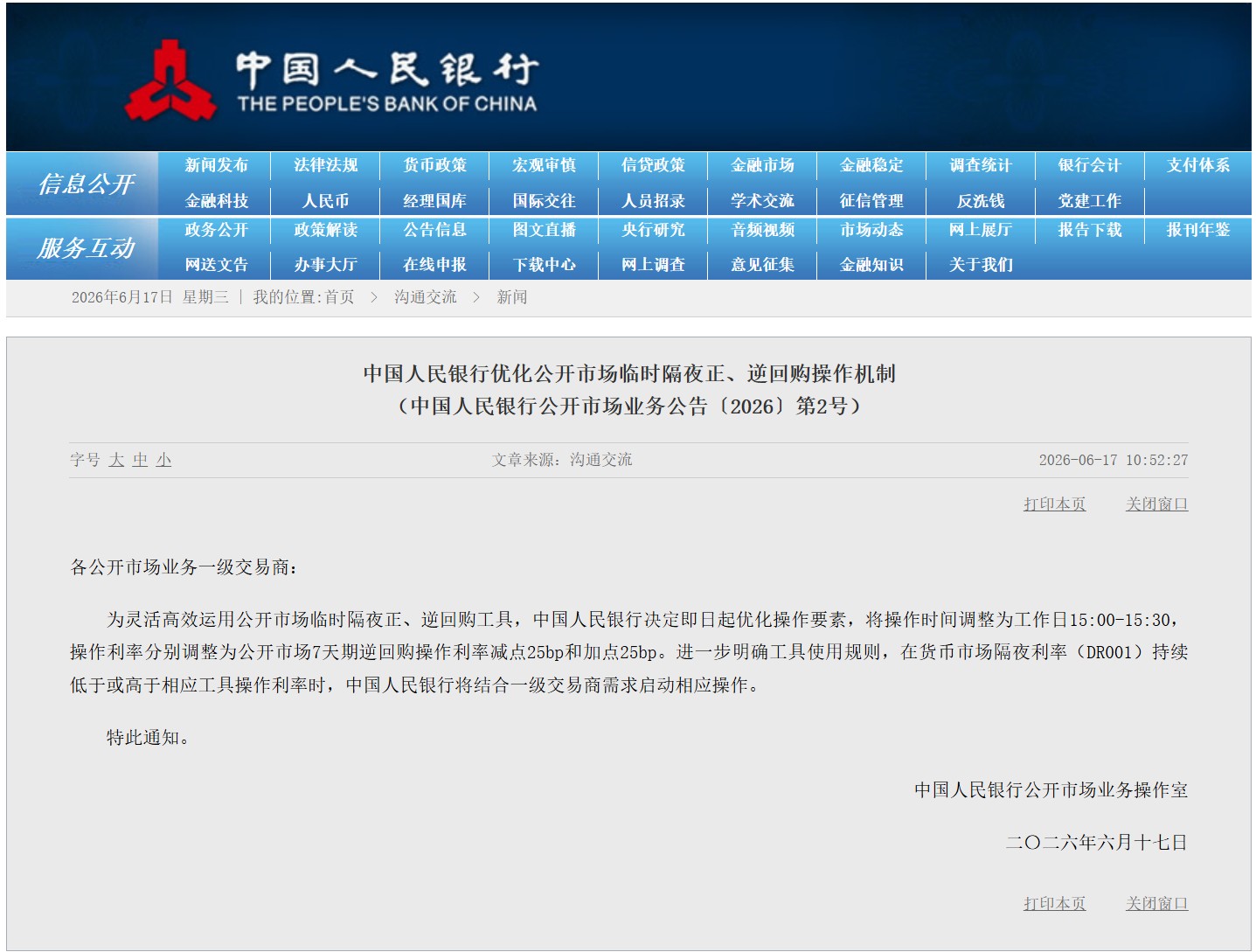Image resolution: width=1256 pixels, height=952 pixels.
Task: Follow the 新闻 breadcrumb link
Action: pyautogui.click(x=512, y=297)
